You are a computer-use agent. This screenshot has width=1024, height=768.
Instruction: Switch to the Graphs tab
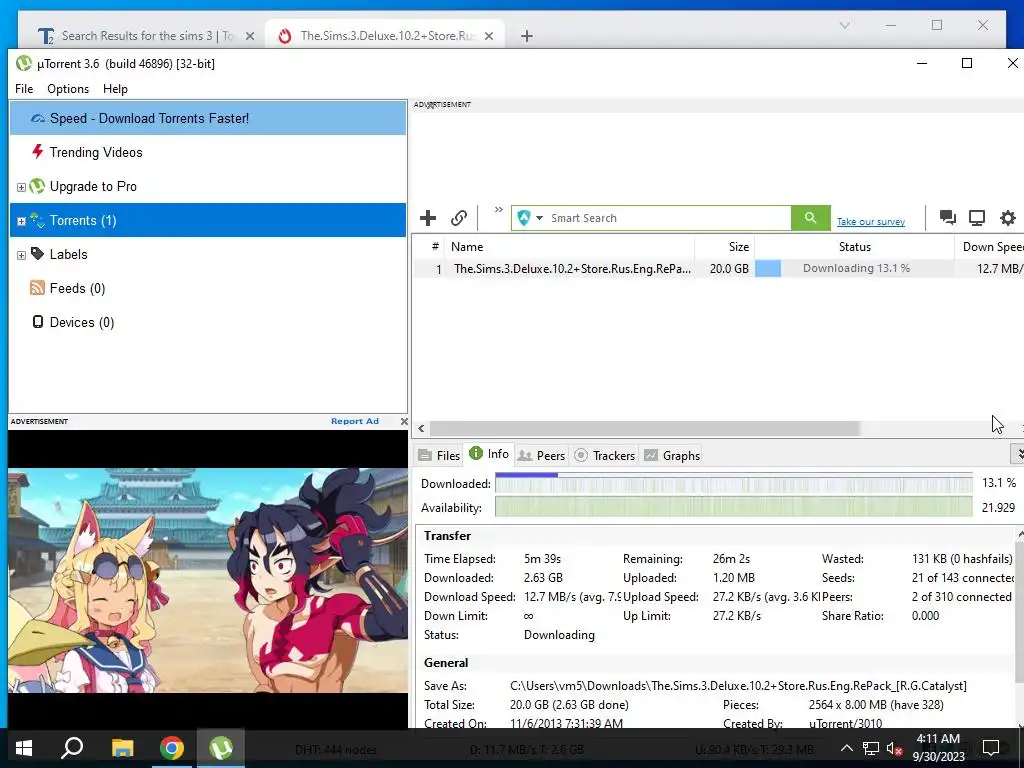[672, 456]
